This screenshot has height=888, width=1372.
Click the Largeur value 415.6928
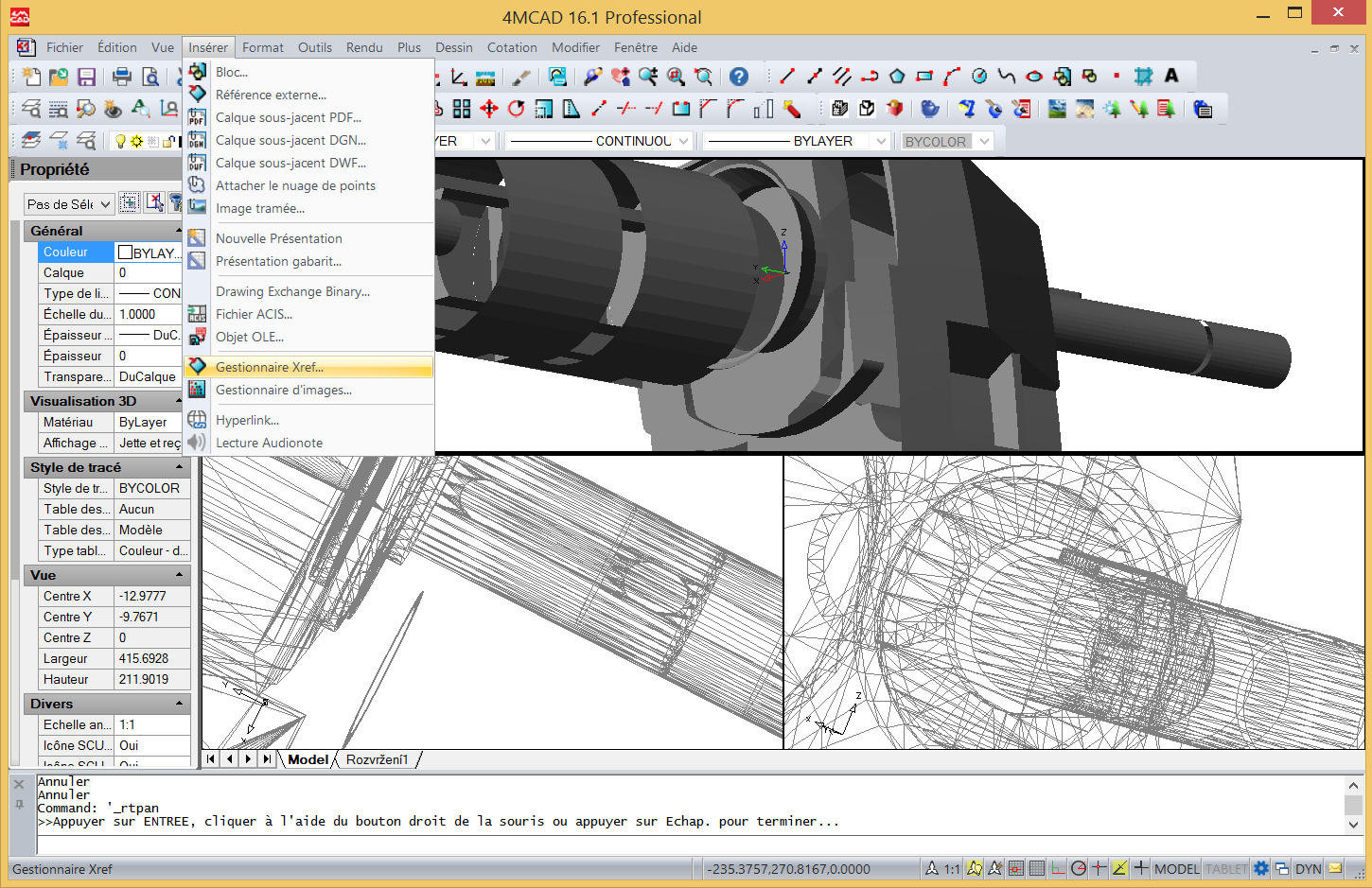click(151, 658)
